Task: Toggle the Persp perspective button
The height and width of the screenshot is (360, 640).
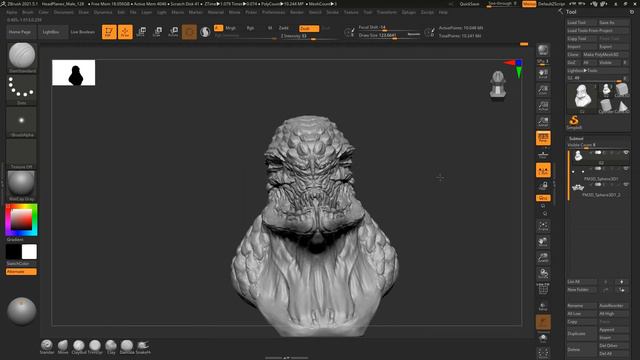Action: coord(543,138)
